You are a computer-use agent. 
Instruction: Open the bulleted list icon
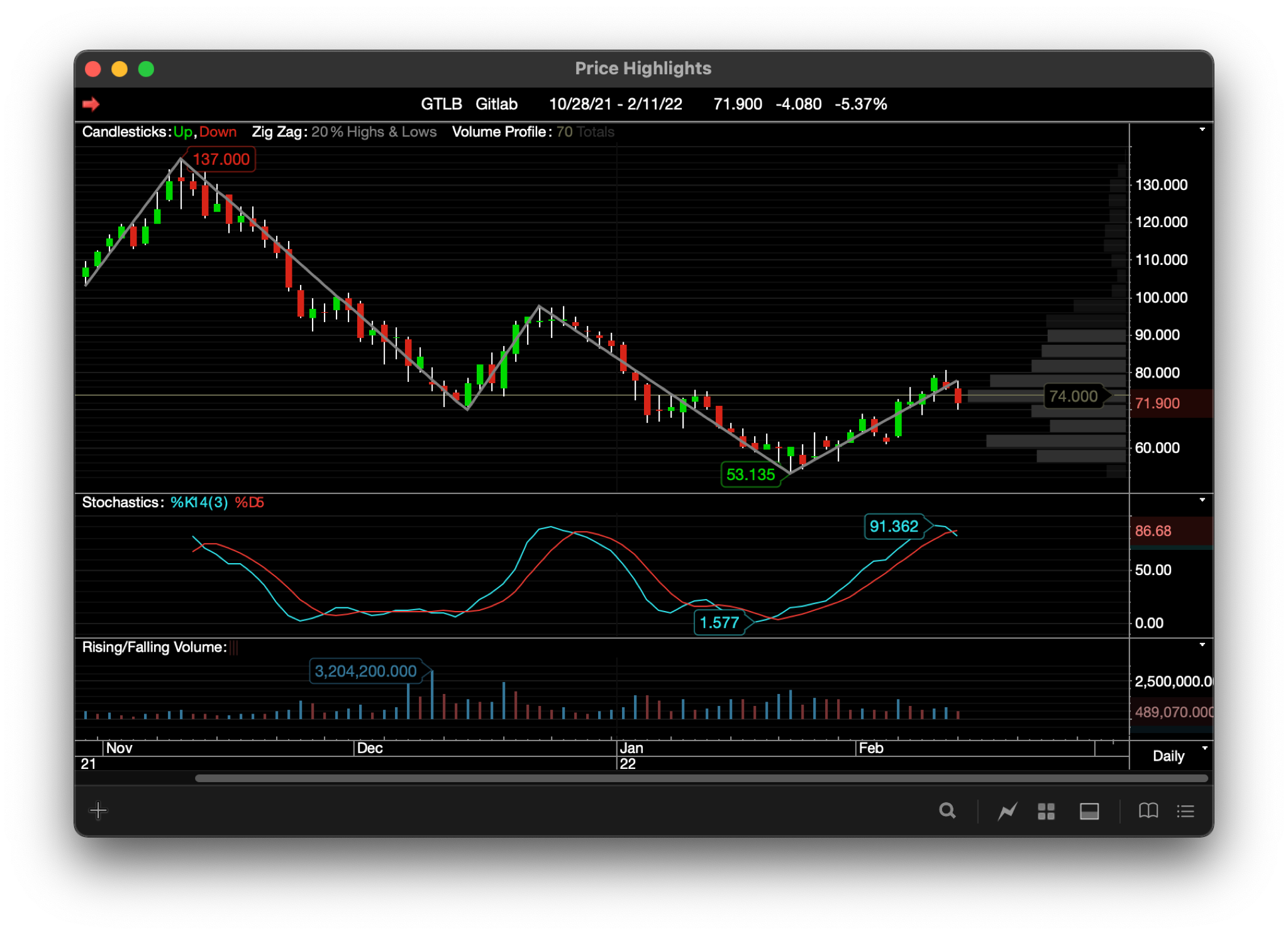pos(1185,811)
